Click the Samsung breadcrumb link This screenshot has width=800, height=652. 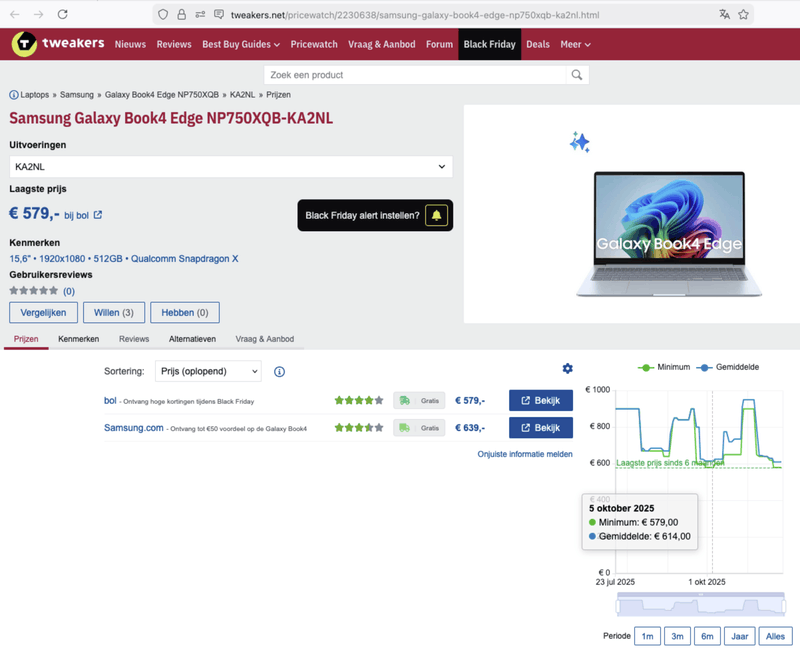pos(77,95)
